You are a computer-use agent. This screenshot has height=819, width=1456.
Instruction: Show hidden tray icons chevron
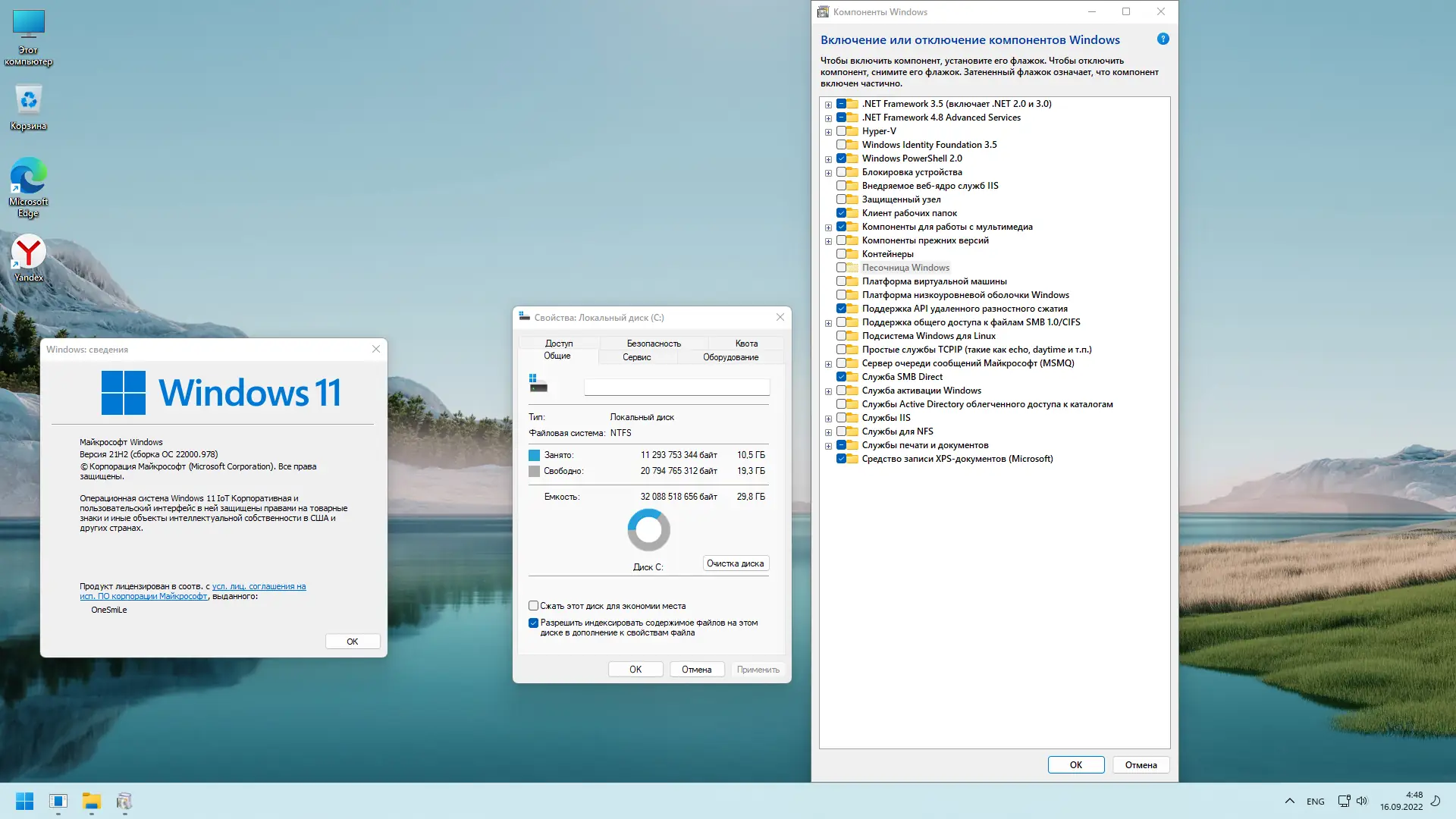pyautogui.click(x=1289, y=801)
